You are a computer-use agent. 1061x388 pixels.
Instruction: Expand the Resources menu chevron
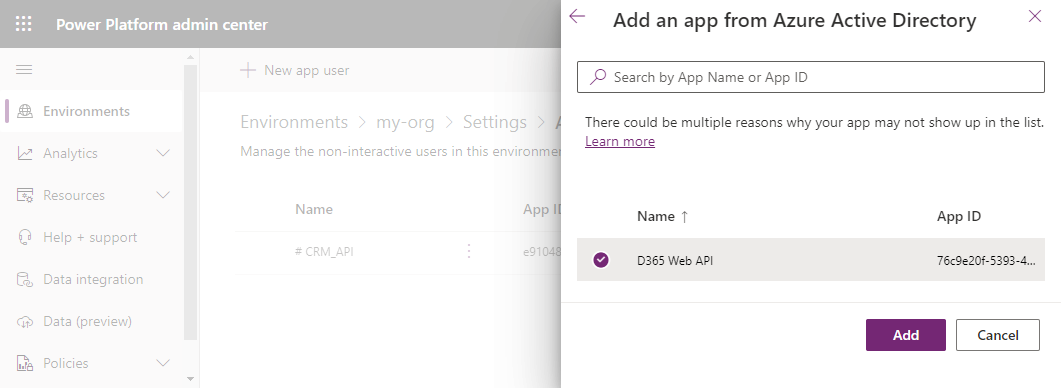(x=163, y=195)
